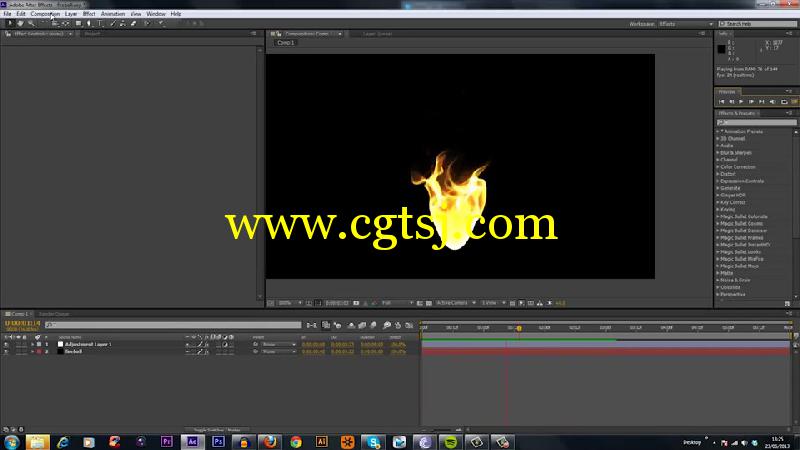Toggle audio mute in Preview panel
Screen dimensions: 800x450
click(x=772, y=102)
